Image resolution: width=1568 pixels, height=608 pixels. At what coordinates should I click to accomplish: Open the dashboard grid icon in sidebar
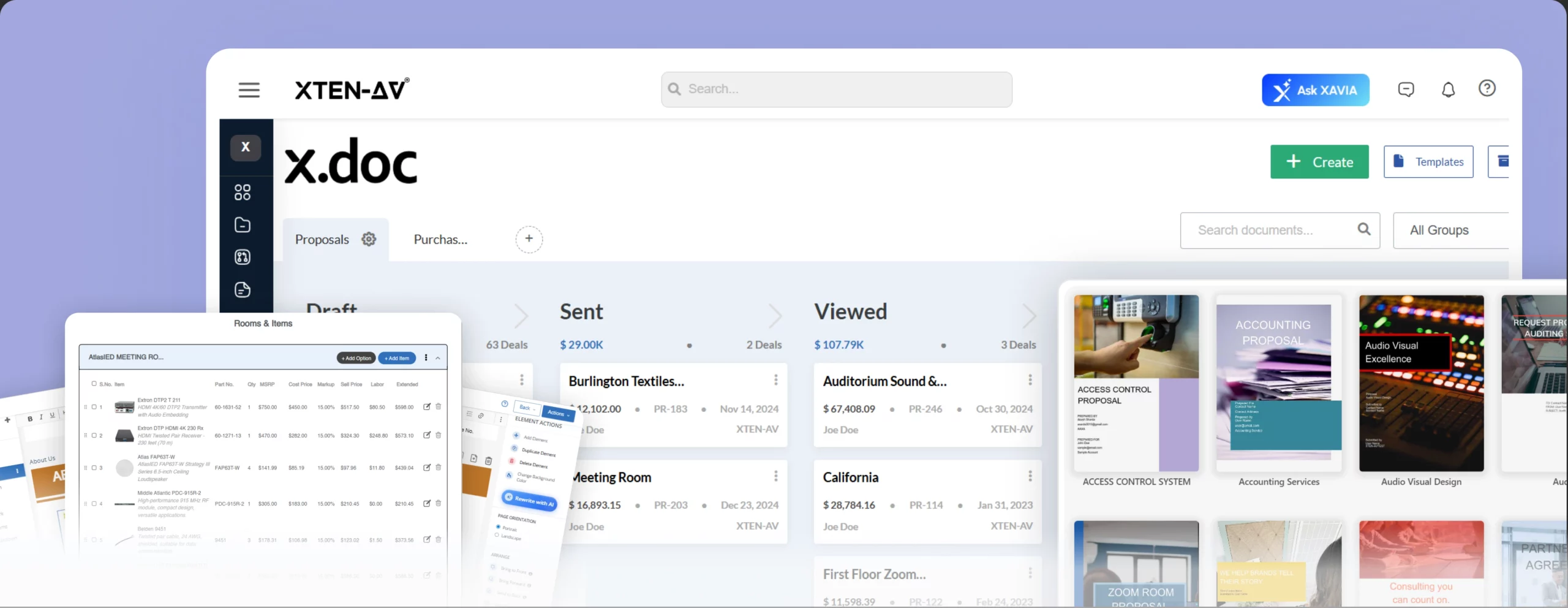243,192
